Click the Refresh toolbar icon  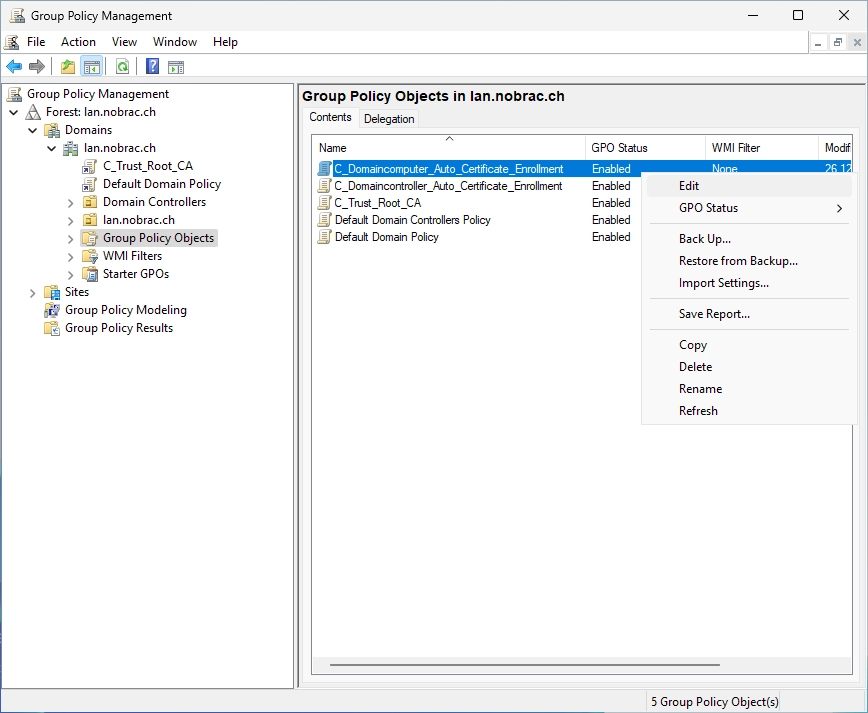tap(122, 67)
